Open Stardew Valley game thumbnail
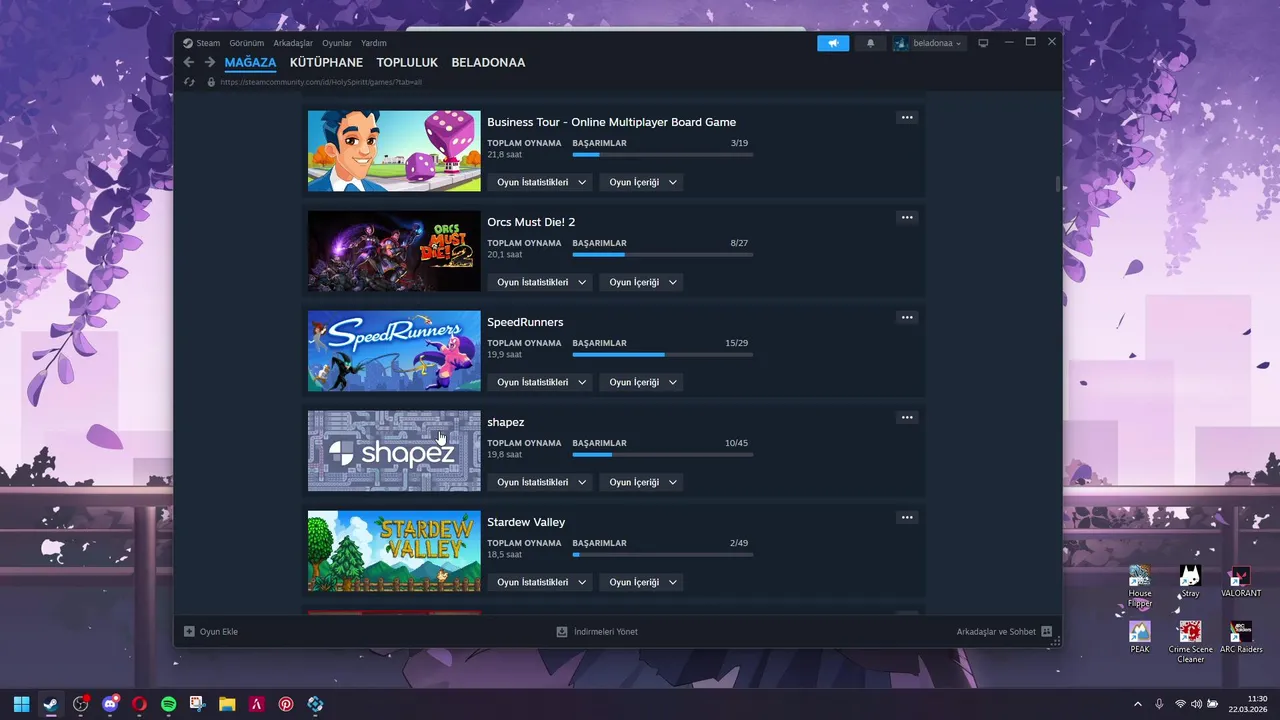Screen dimensions: 1280x720 point(394,551)
